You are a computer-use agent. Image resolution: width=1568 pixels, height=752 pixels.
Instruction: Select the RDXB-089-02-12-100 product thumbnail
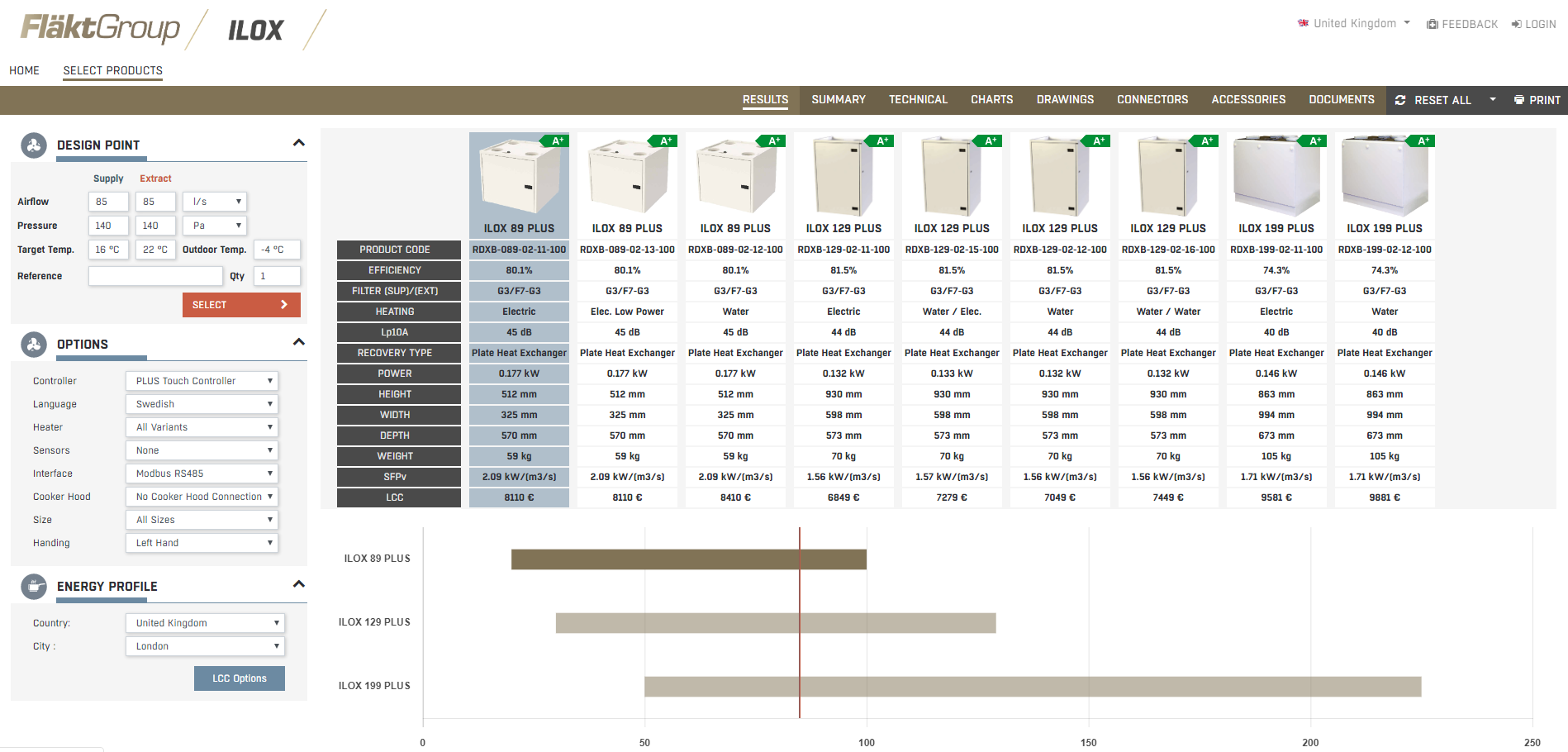pos(735,176)
